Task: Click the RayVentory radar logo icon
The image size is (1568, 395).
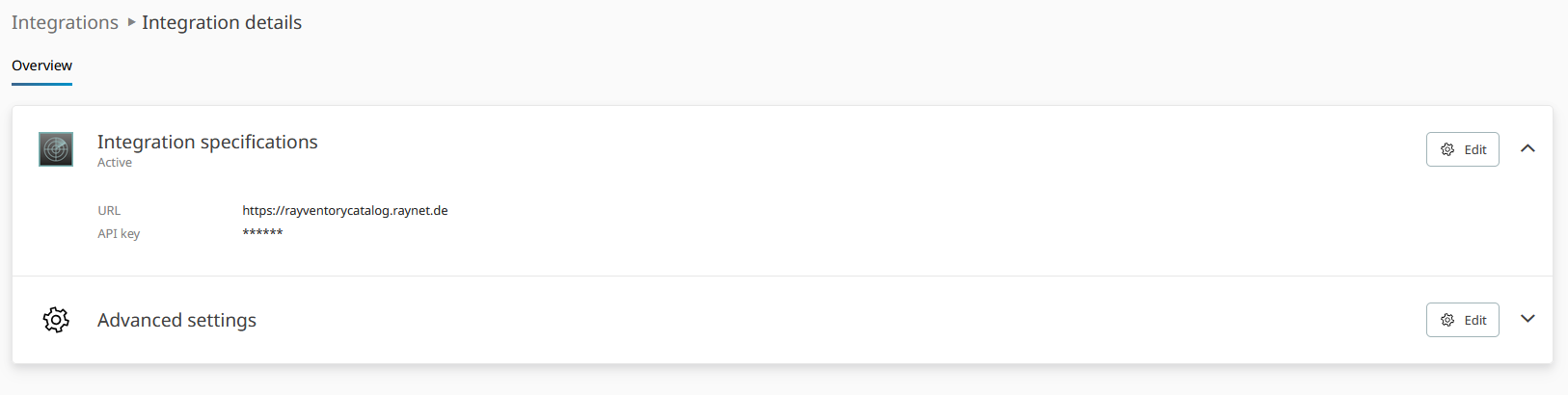Action: (x=56, y=149)
